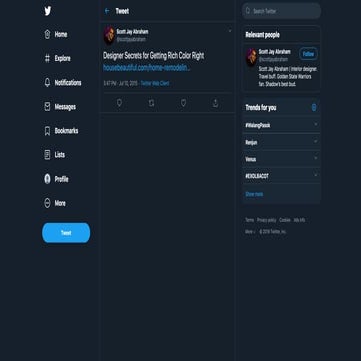Open Trends for you settings gear
The height and width of the screenshot is (361, 361).
[314, 107]
